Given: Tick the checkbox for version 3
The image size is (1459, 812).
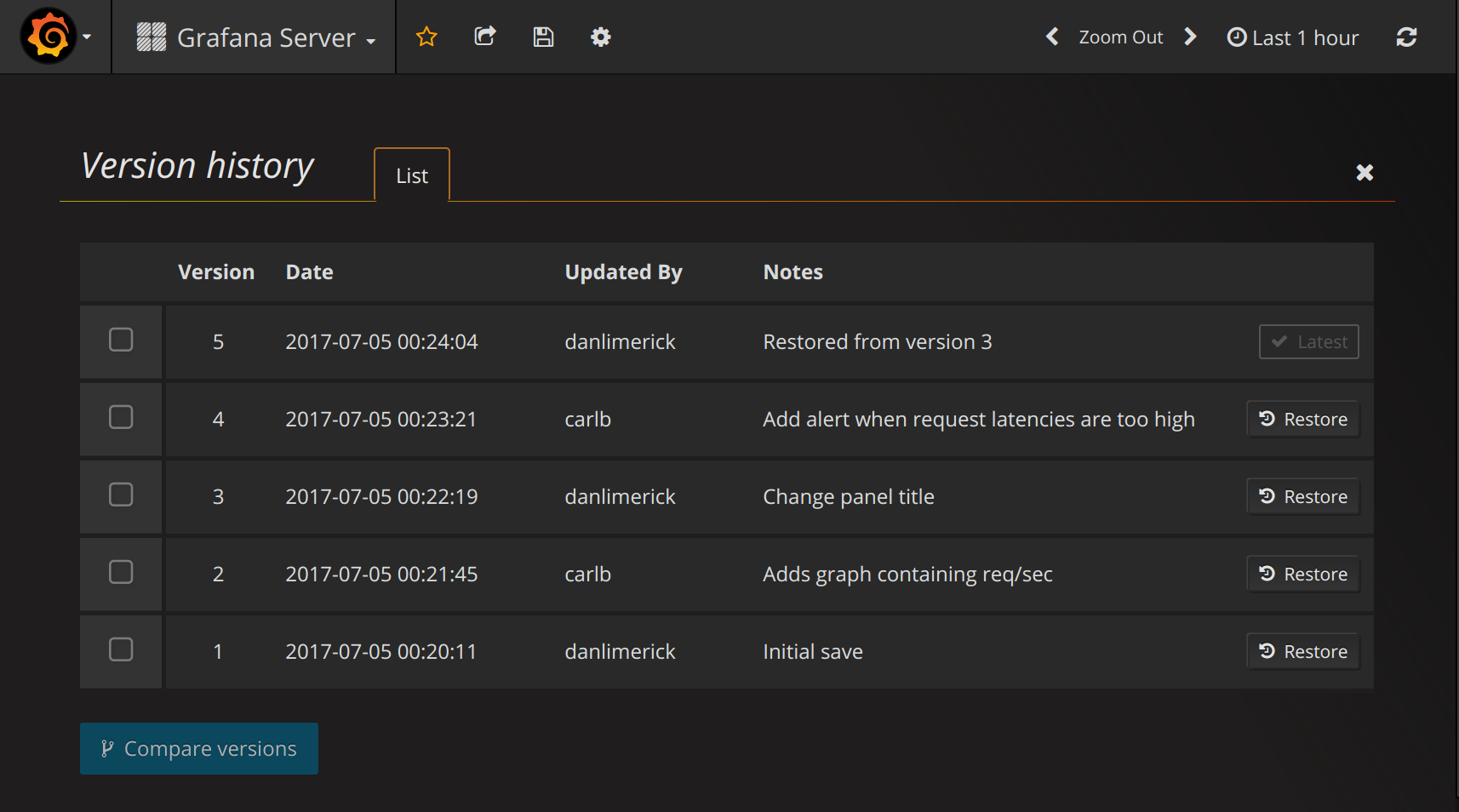Looking at the screenshot, I should coord(121,495).
